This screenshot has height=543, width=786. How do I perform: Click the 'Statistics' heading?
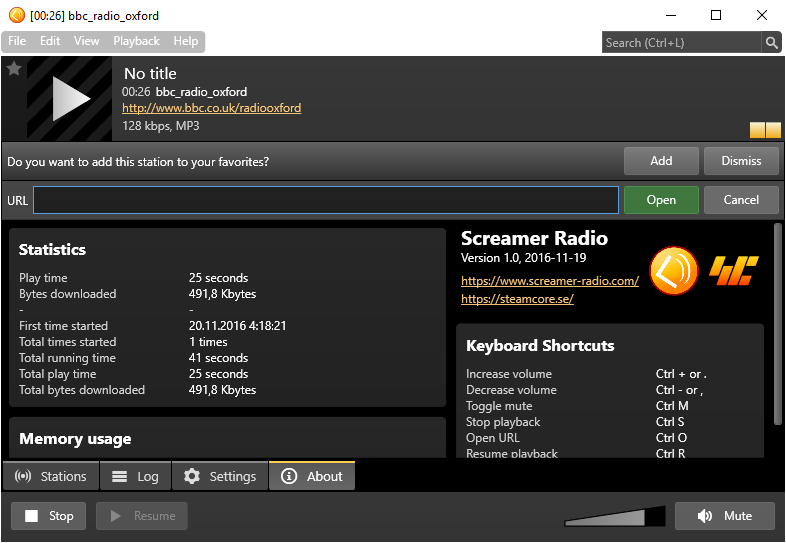(x=52, y=250)
